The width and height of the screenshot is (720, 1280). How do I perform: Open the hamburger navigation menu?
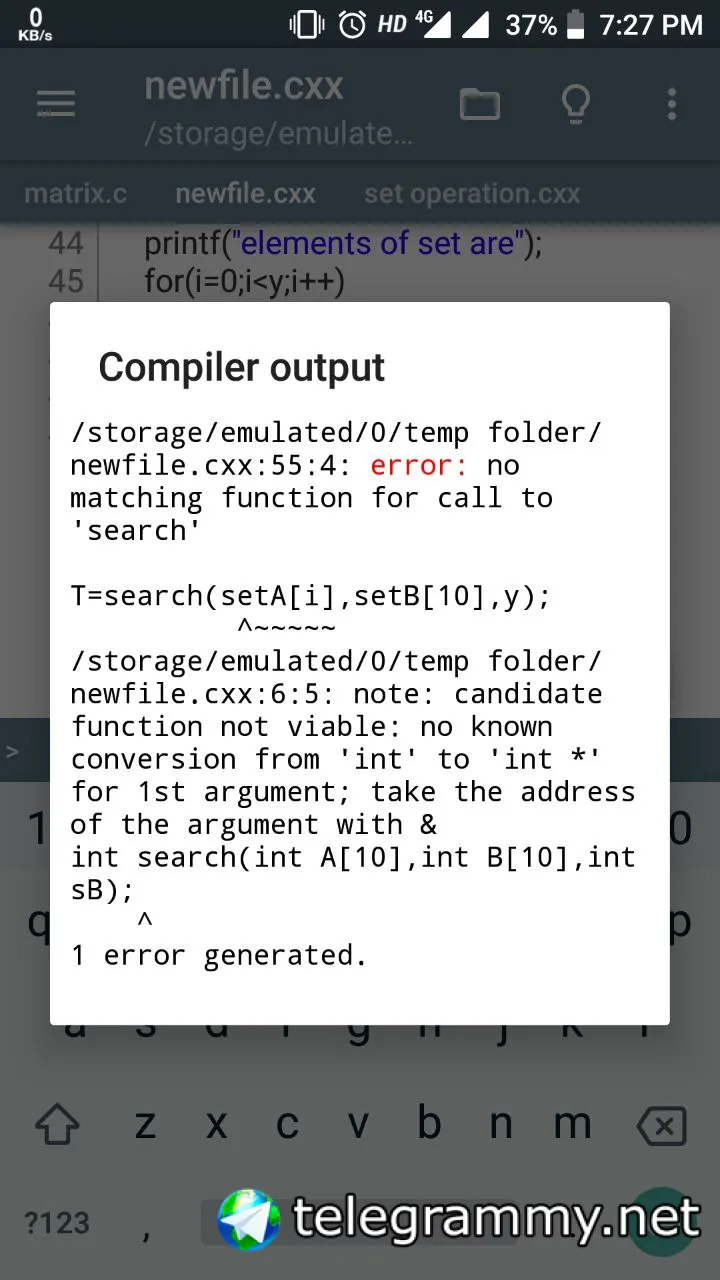pos(56,104)
